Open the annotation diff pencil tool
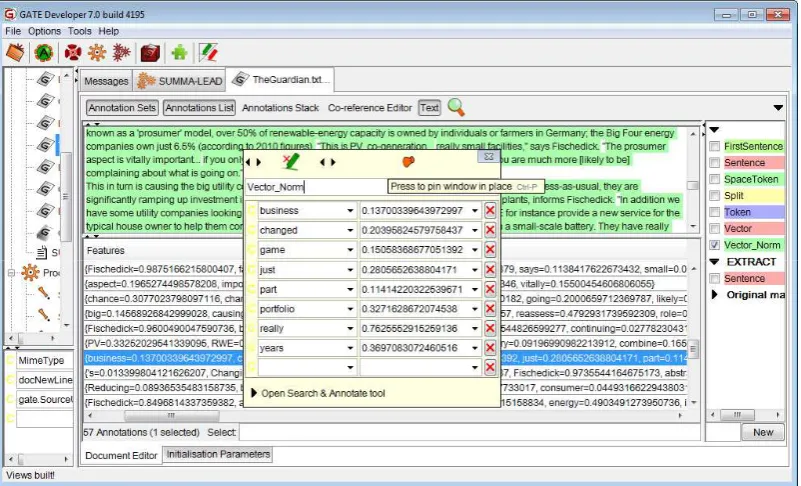This screenshot has height=486, width=801. point(208,52)
